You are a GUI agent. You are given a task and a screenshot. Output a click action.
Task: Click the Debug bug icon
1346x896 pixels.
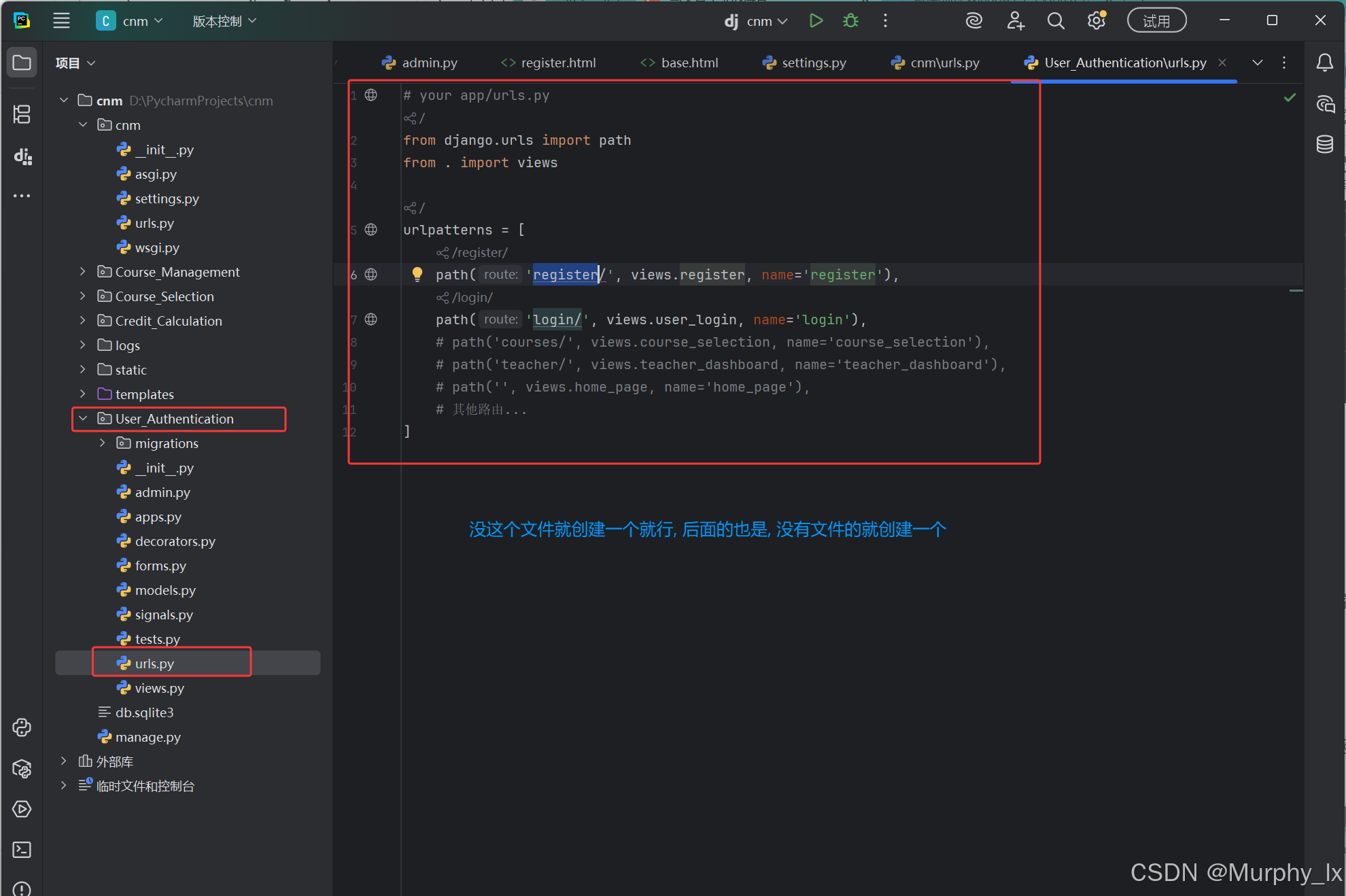850,21
